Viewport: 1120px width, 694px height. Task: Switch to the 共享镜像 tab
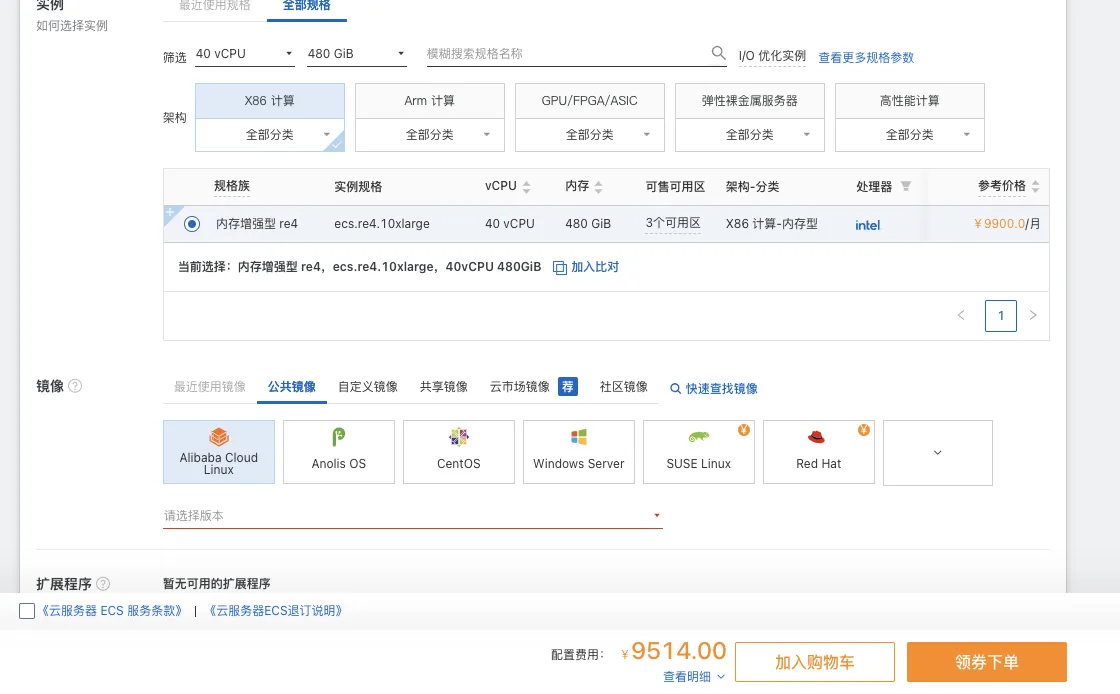pyautogui.click(x=444, y=386)
